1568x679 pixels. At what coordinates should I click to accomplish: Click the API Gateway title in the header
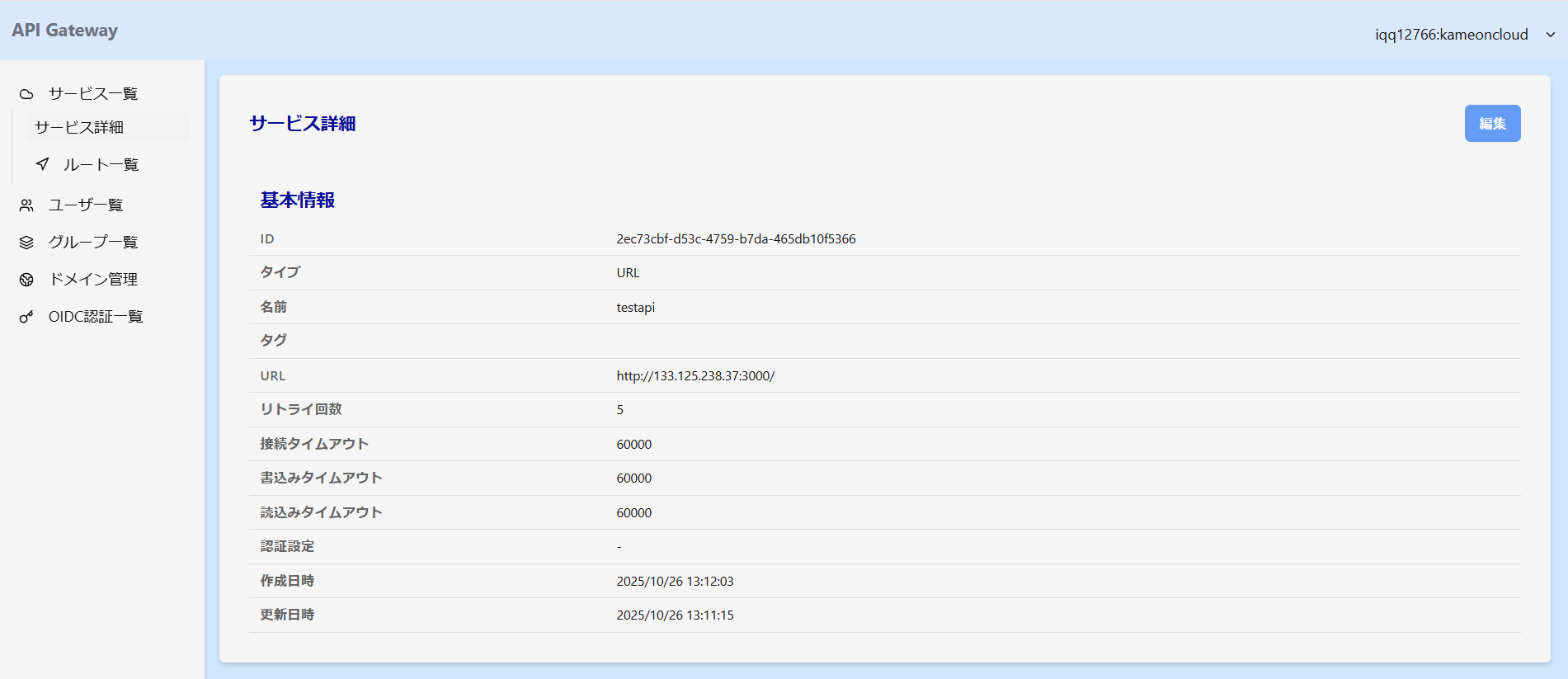[x=64, y=31]
